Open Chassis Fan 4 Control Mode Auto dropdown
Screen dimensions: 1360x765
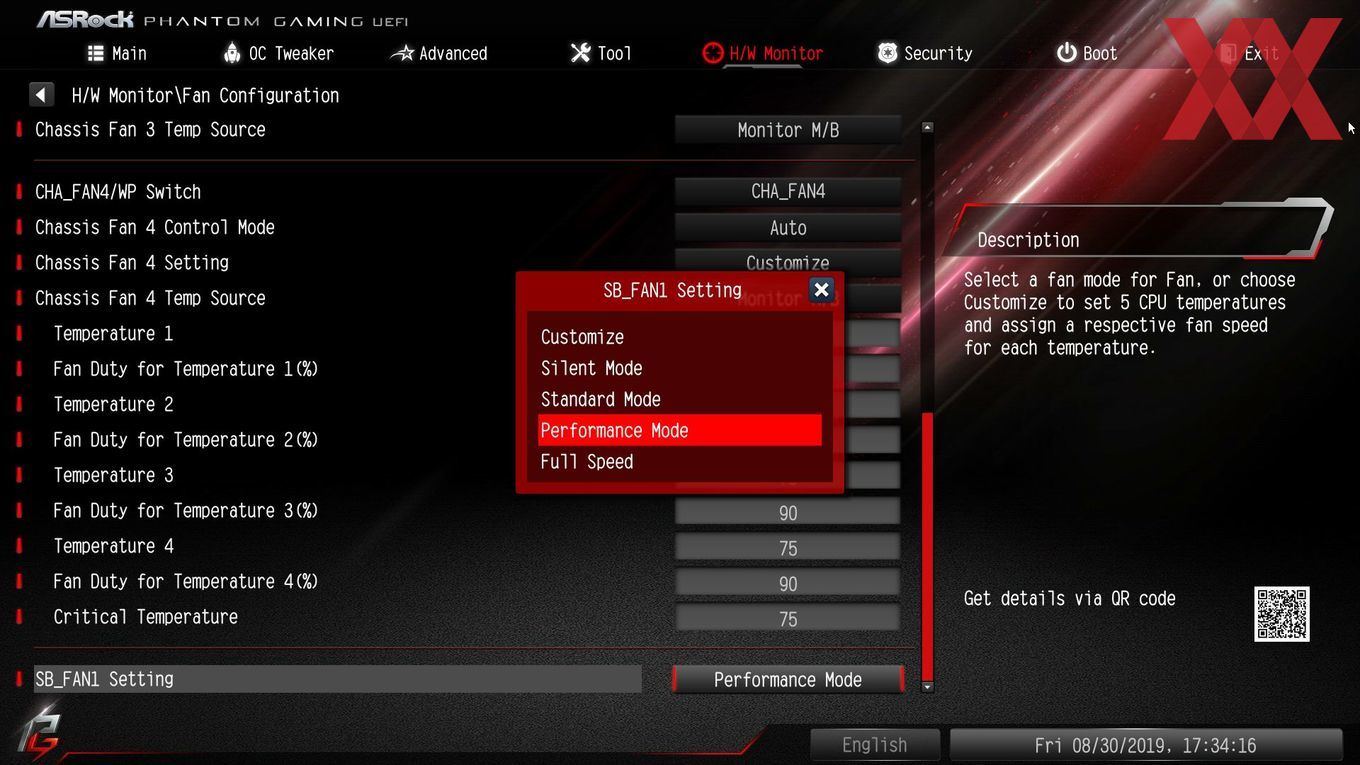click(788, 228)
